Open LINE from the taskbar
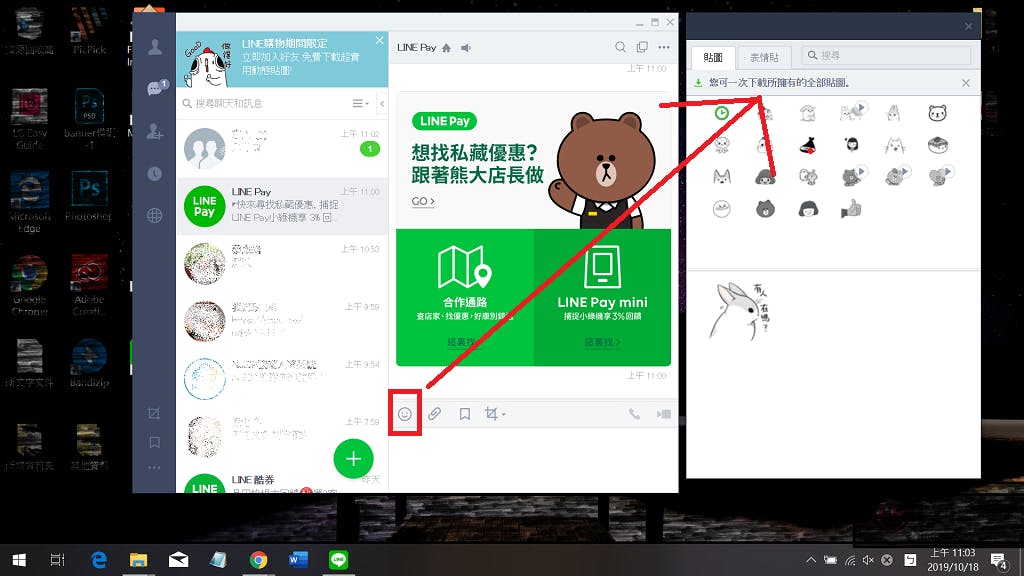Viewport: 1024px width, 576px height. [338, 560]
